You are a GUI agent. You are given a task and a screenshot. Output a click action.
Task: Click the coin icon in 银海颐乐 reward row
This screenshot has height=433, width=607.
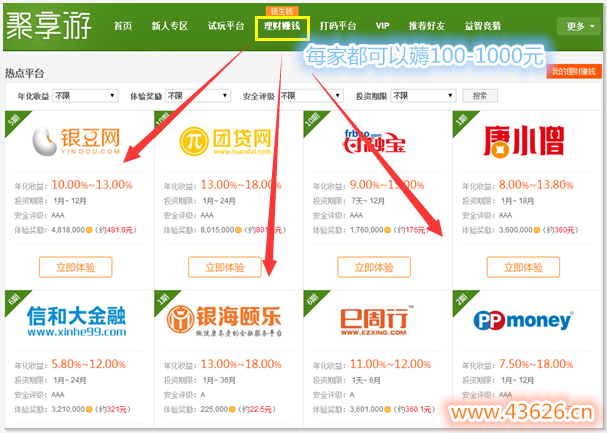coord(232,409)
